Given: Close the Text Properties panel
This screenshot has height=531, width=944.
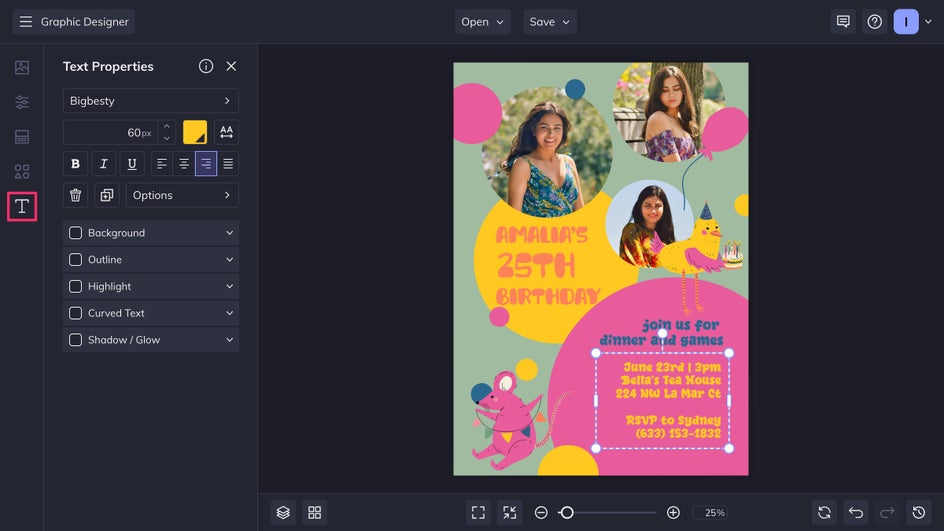Looking at the screenshot, I should (231, 66).
